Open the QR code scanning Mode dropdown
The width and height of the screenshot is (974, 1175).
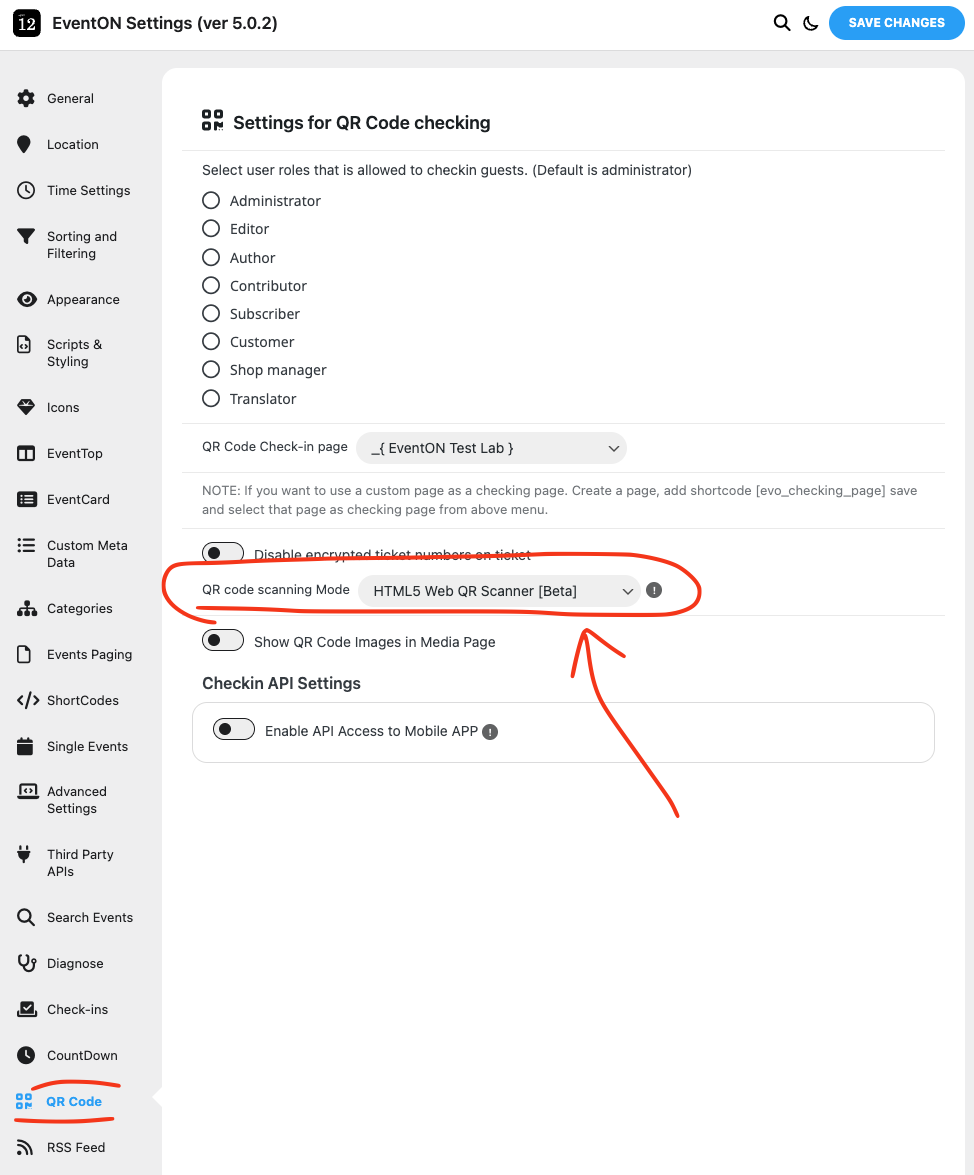pos(499,591)
